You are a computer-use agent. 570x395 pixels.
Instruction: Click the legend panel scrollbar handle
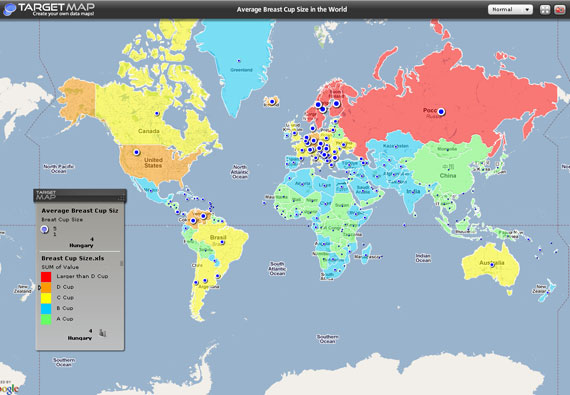click(121, 263)
